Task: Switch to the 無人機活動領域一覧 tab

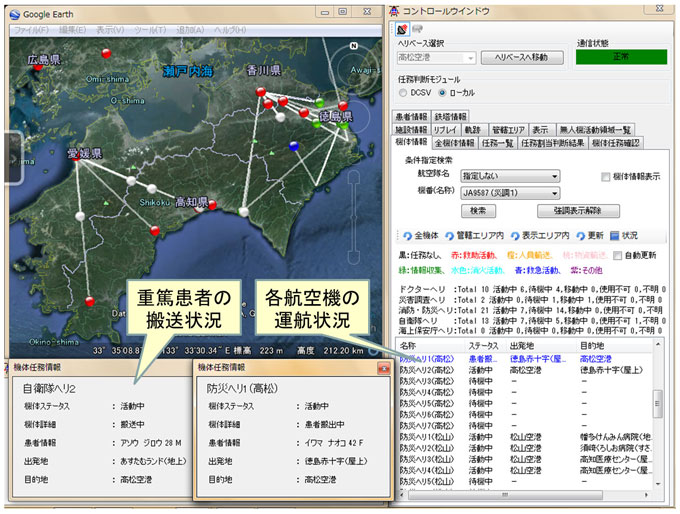Action: coord(595,130)
